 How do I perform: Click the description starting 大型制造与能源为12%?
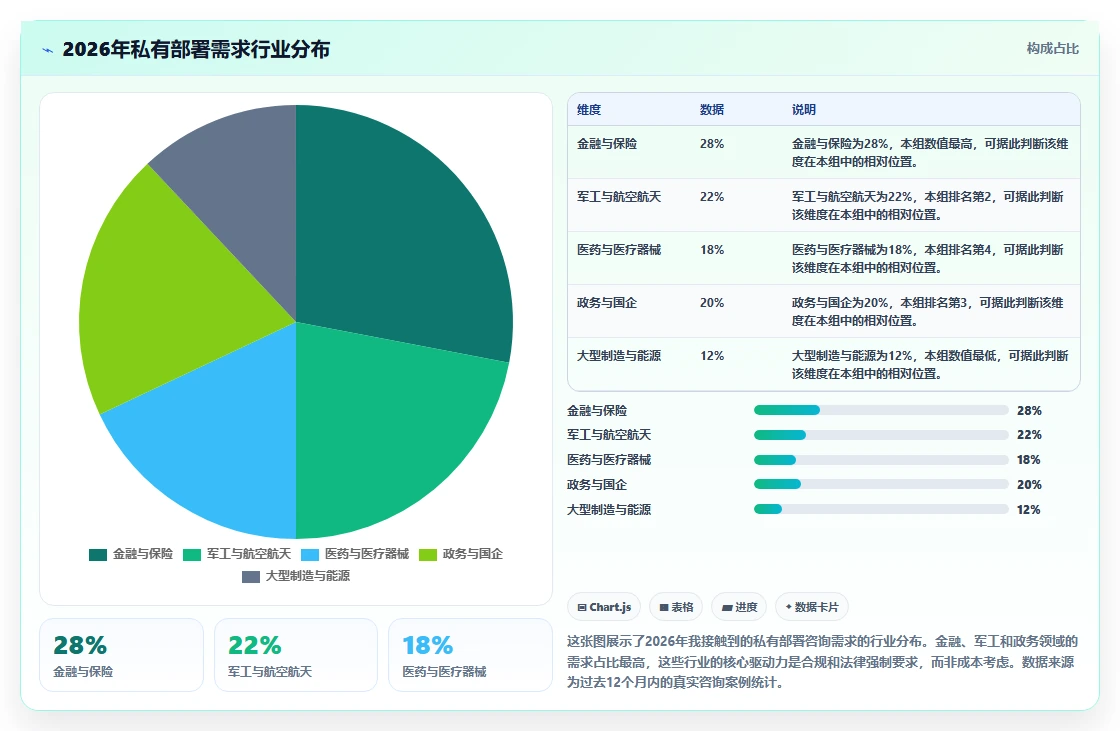point(930,364)
